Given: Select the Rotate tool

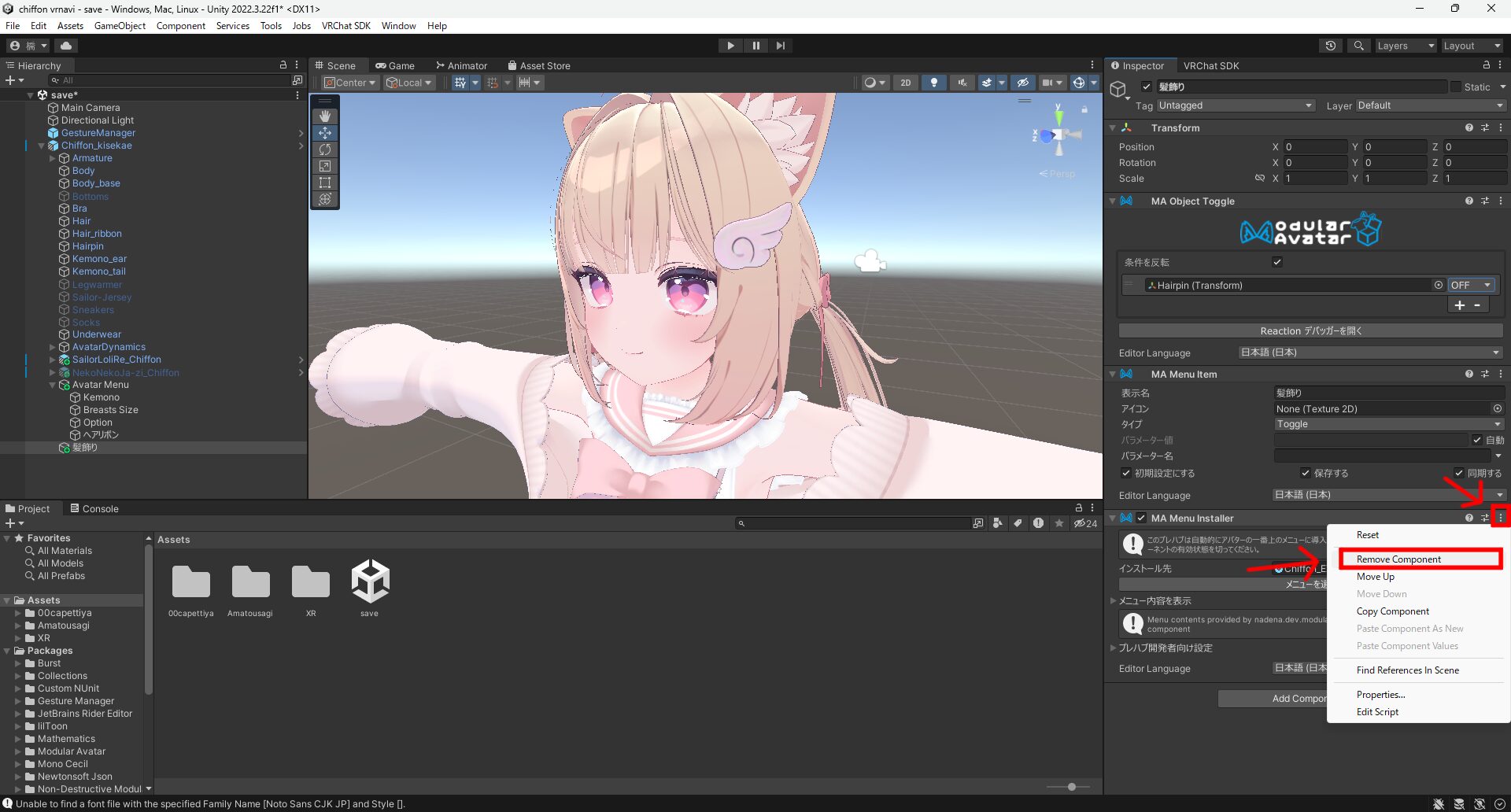Looking at the screenshot, I should point(325,149).
